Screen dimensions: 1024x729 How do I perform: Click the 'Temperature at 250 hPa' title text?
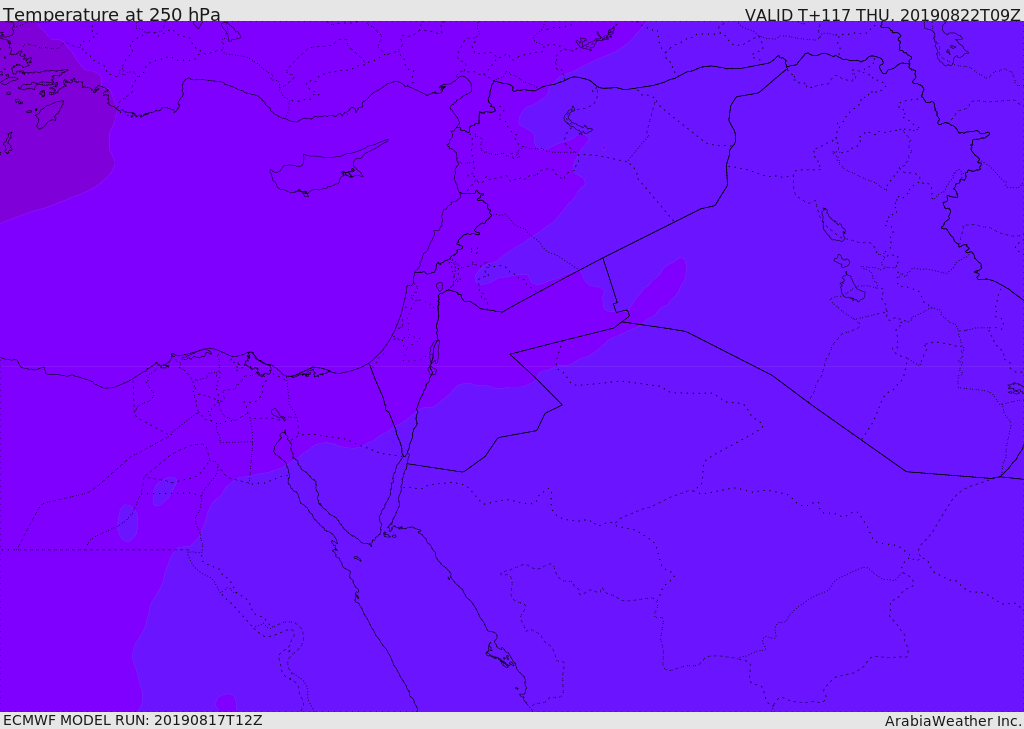pos(112,14)
